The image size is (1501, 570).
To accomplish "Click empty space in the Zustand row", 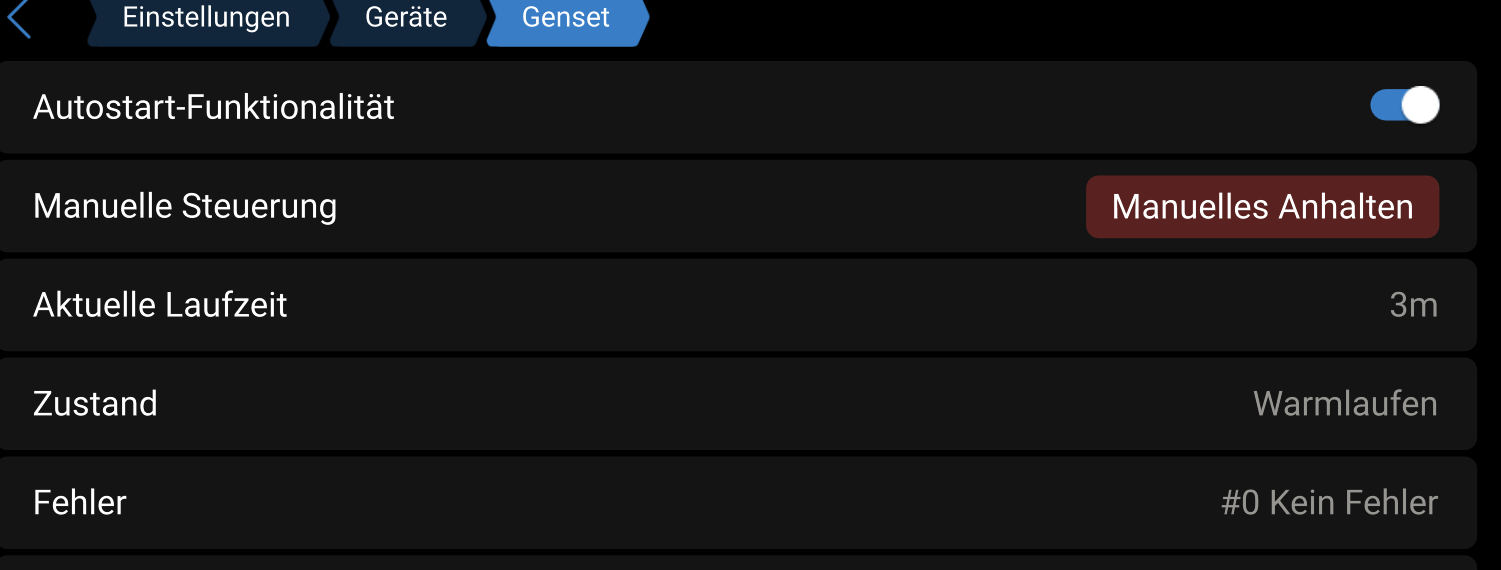I will coord(700,404).
